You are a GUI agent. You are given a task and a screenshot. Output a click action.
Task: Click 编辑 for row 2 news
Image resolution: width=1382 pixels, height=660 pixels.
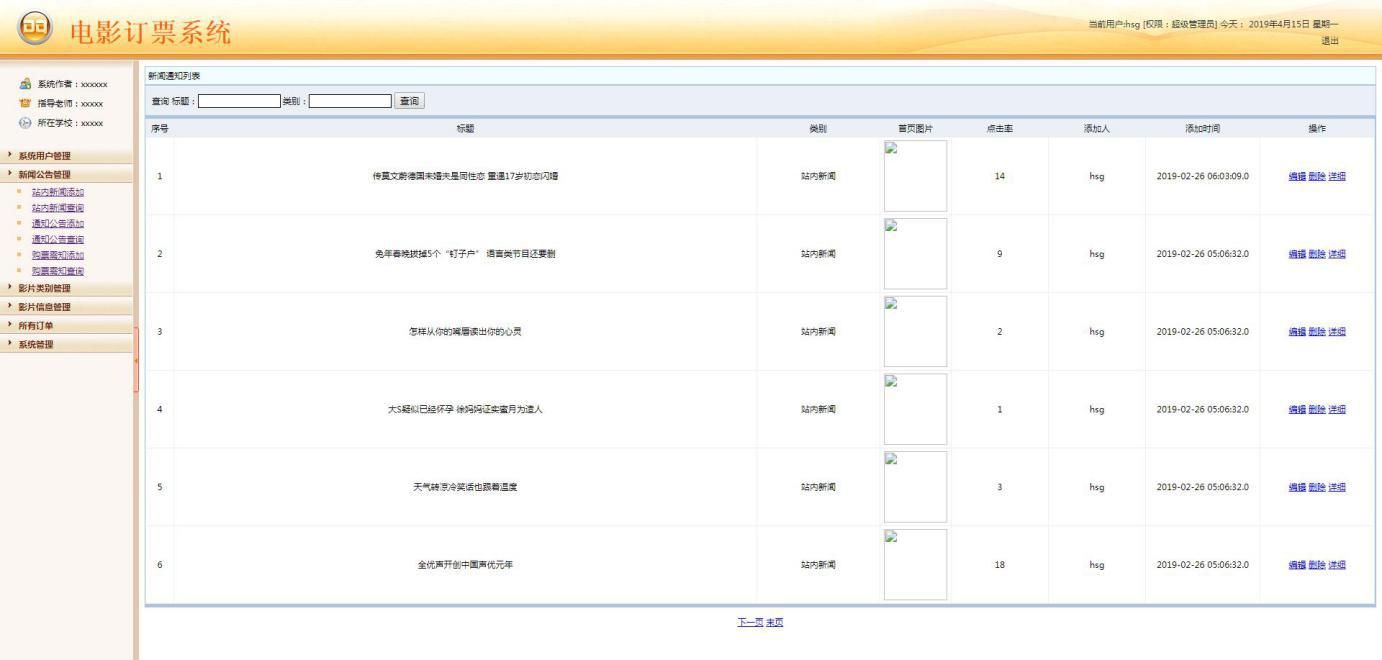coord(1297,254)
